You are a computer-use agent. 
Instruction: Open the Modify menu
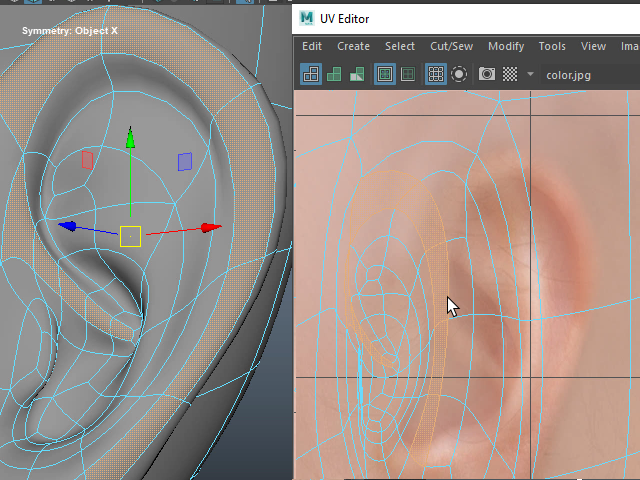tap(506, 46)
